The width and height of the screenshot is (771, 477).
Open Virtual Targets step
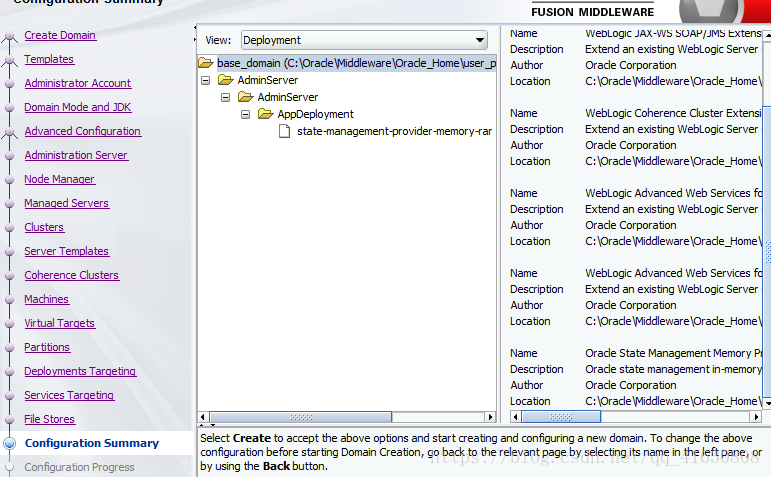(x=59, y=324)
